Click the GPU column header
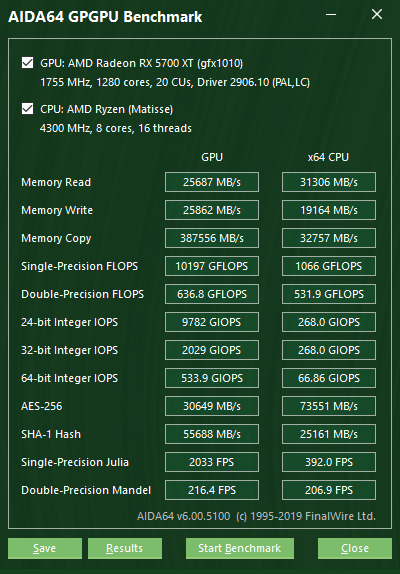400x574 pixels. pyautogui.click(x=212, y=157)
